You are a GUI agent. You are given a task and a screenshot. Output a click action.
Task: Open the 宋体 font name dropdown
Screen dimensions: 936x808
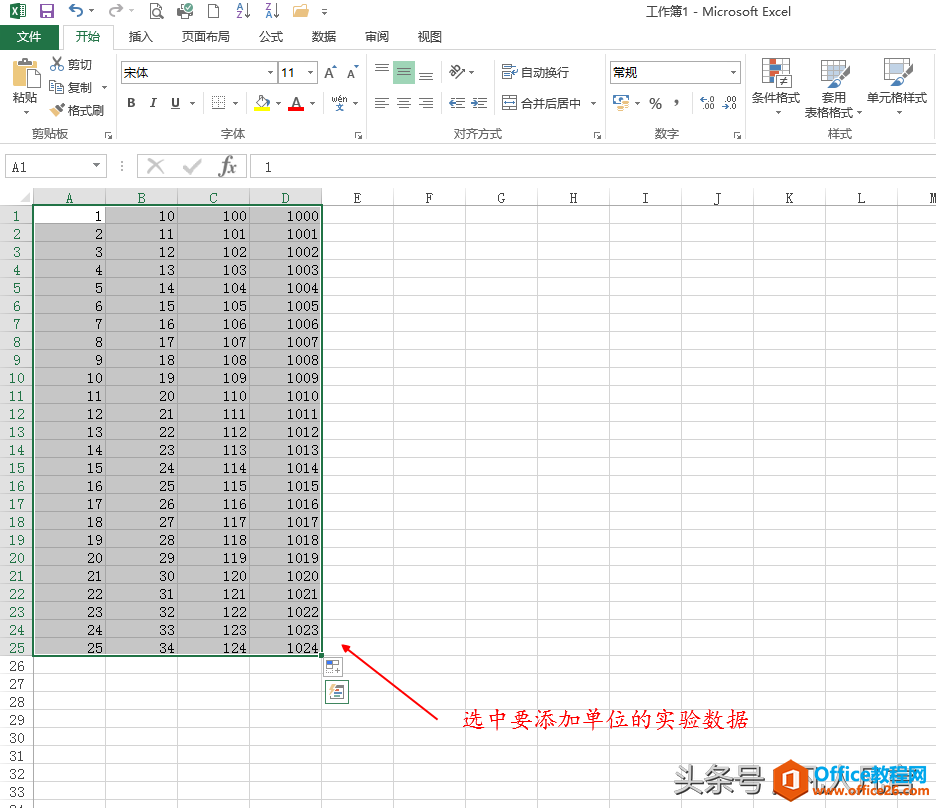[270, 72]
